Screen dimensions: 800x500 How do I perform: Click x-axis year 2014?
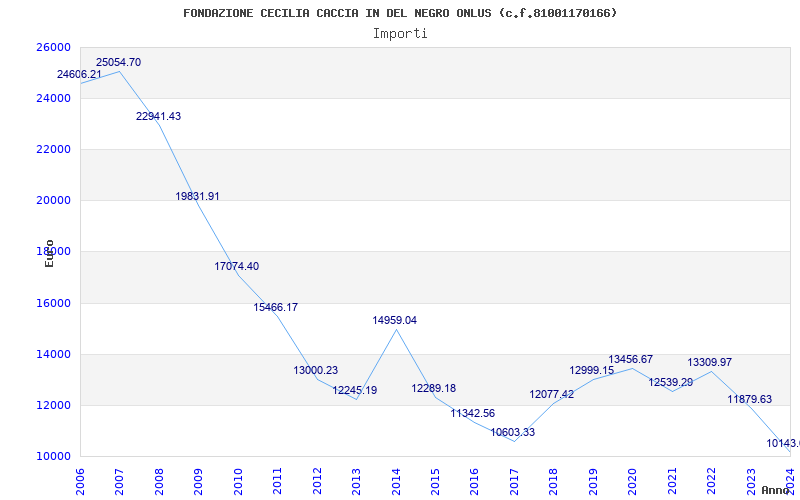coord(396,482)
